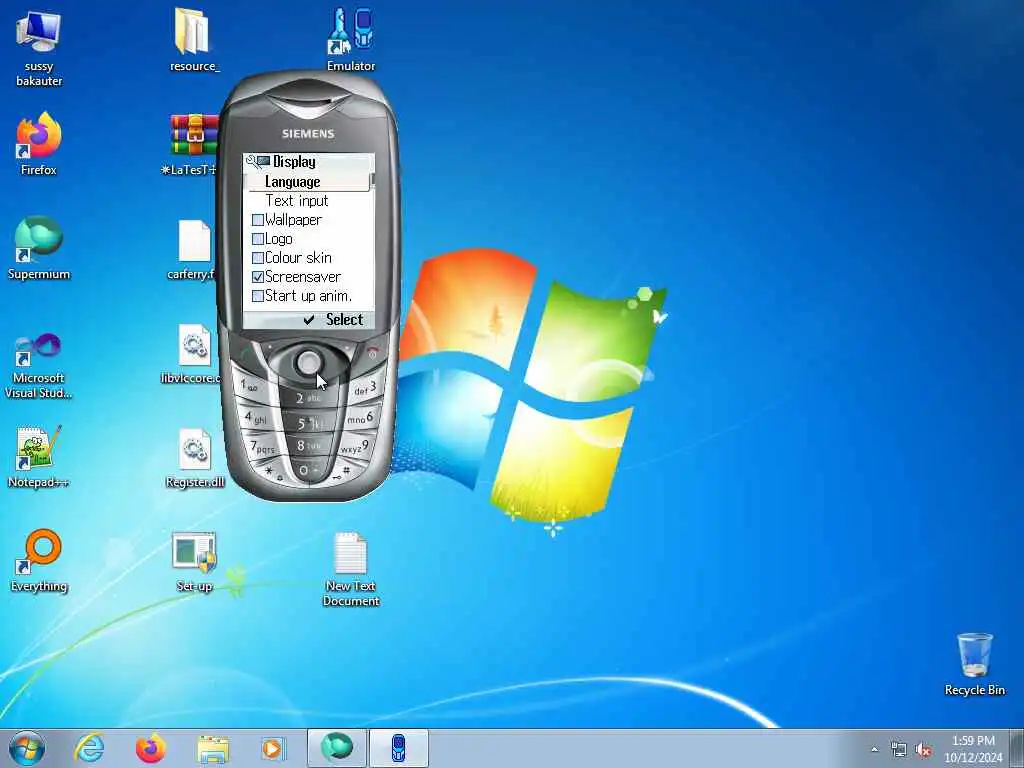Uncheck the Screensaver checkbox
Viewport: 1024px width, 768px height.
[x=258, y=277]
